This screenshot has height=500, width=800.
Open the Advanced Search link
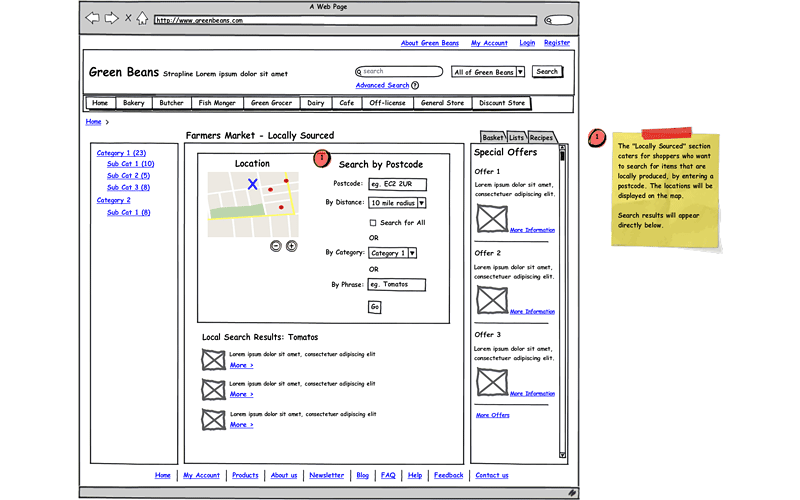tap(382, 86)
